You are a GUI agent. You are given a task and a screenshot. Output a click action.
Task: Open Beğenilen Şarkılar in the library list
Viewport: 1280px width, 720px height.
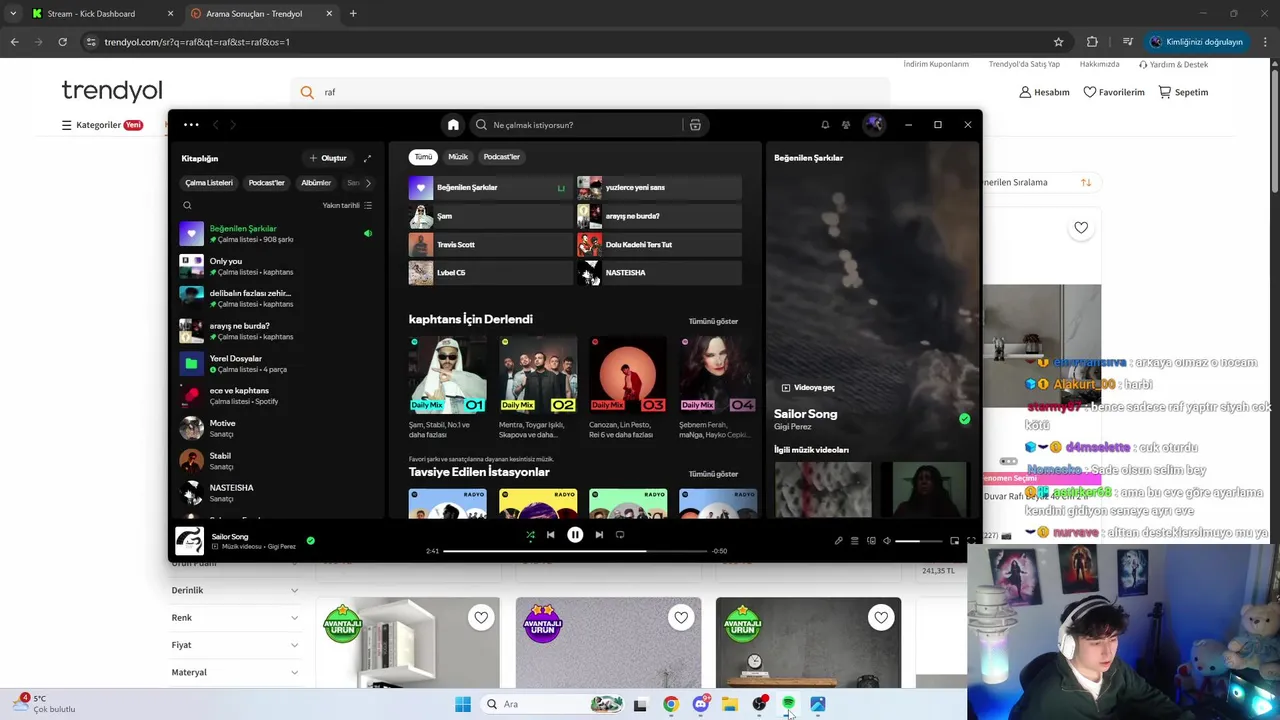pos(276,234)
